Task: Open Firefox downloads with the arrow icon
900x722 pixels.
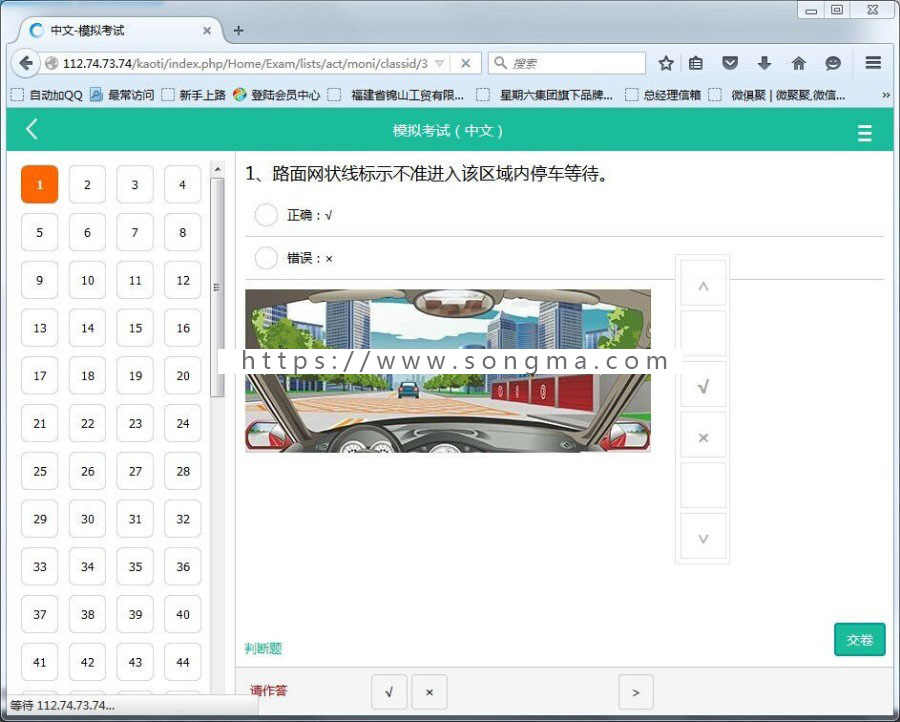Action: (x=764, y=62)
